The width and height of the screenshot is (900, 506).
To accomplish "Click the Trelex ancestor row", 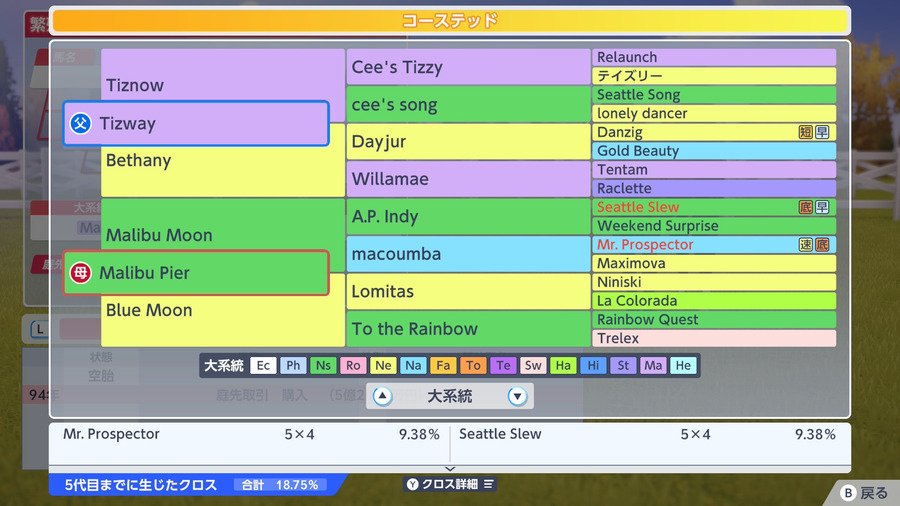I will coord(714,338).
